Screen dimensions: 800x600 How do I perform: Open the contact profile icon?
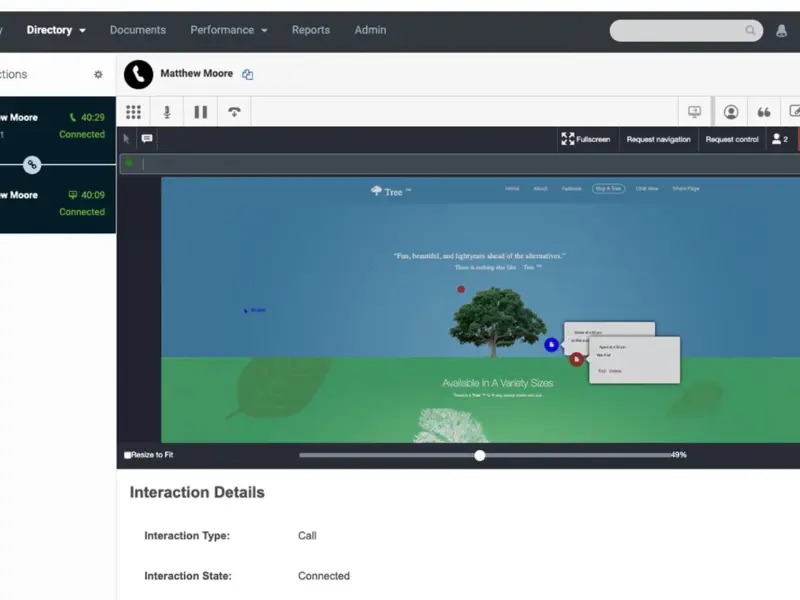point(731,112)
